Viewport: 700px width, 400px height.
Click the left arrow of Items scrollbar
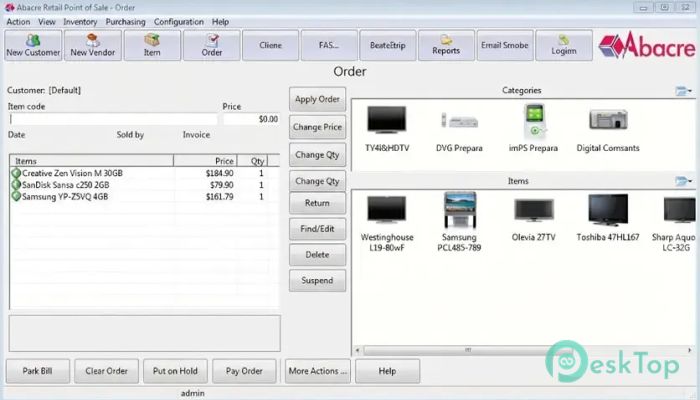[358, 350]
